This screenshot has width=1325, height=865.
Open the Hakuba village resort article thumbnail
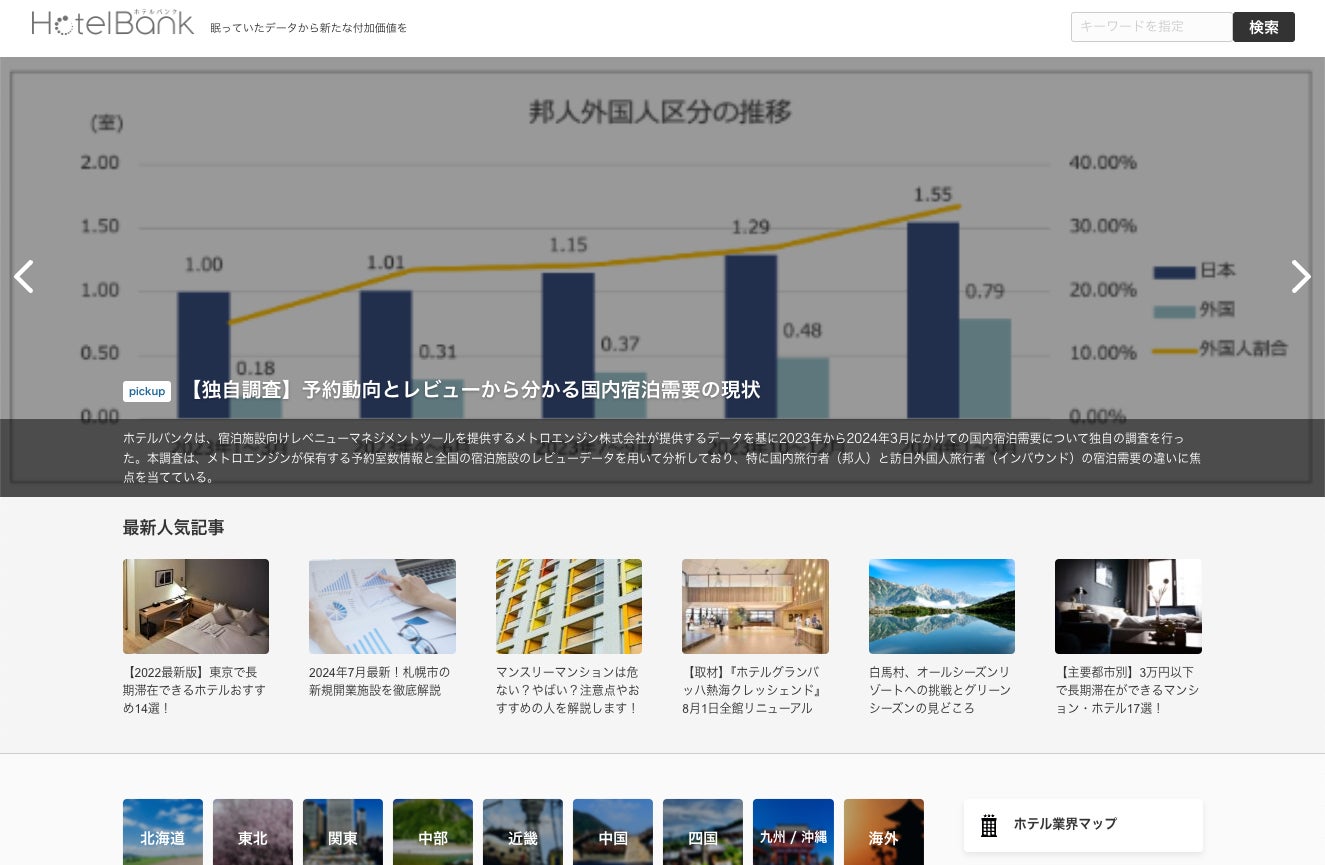pyautogui.click(x=942, y=606)
